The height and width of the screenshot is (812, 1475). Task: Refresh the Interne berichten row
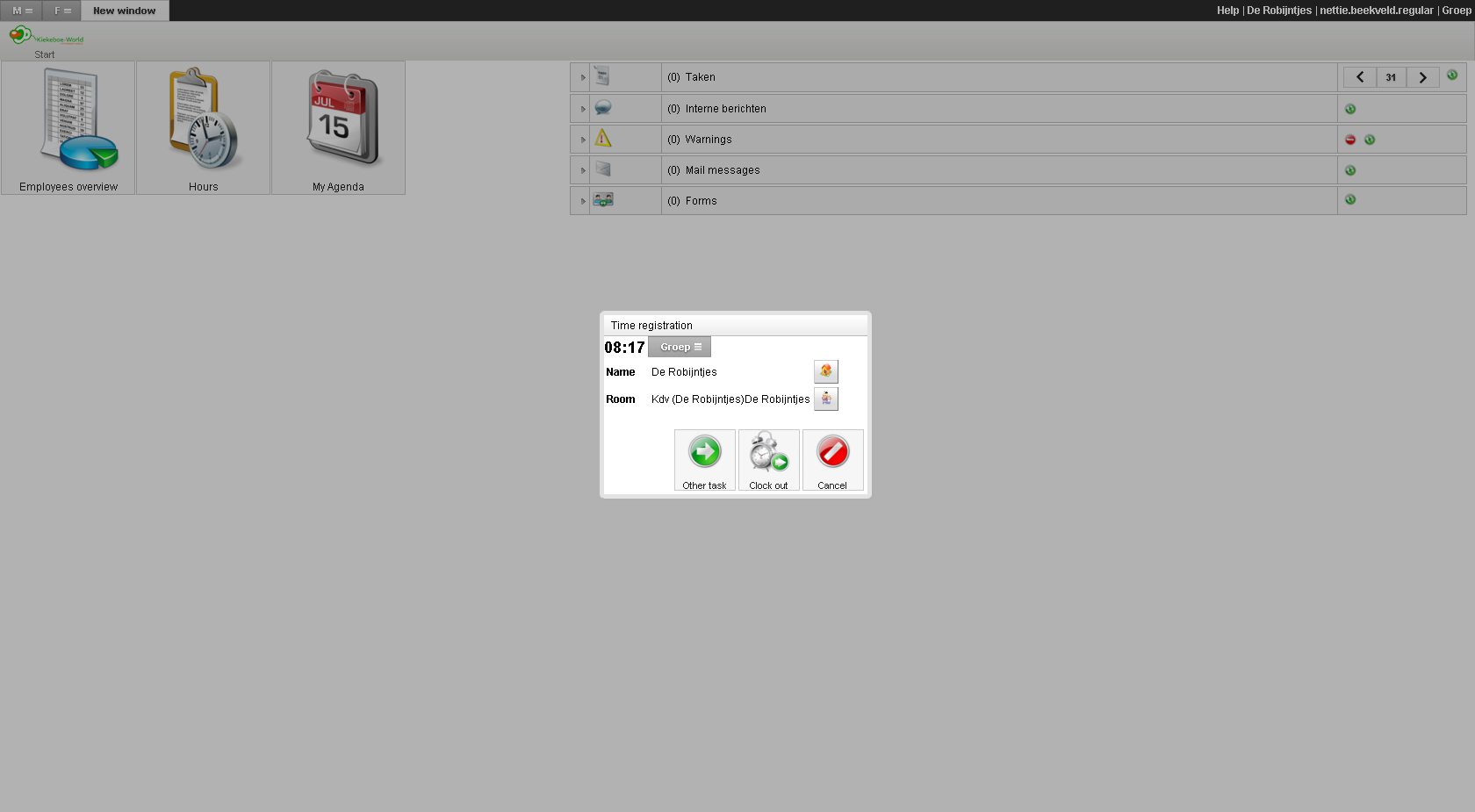(1350, 109)
